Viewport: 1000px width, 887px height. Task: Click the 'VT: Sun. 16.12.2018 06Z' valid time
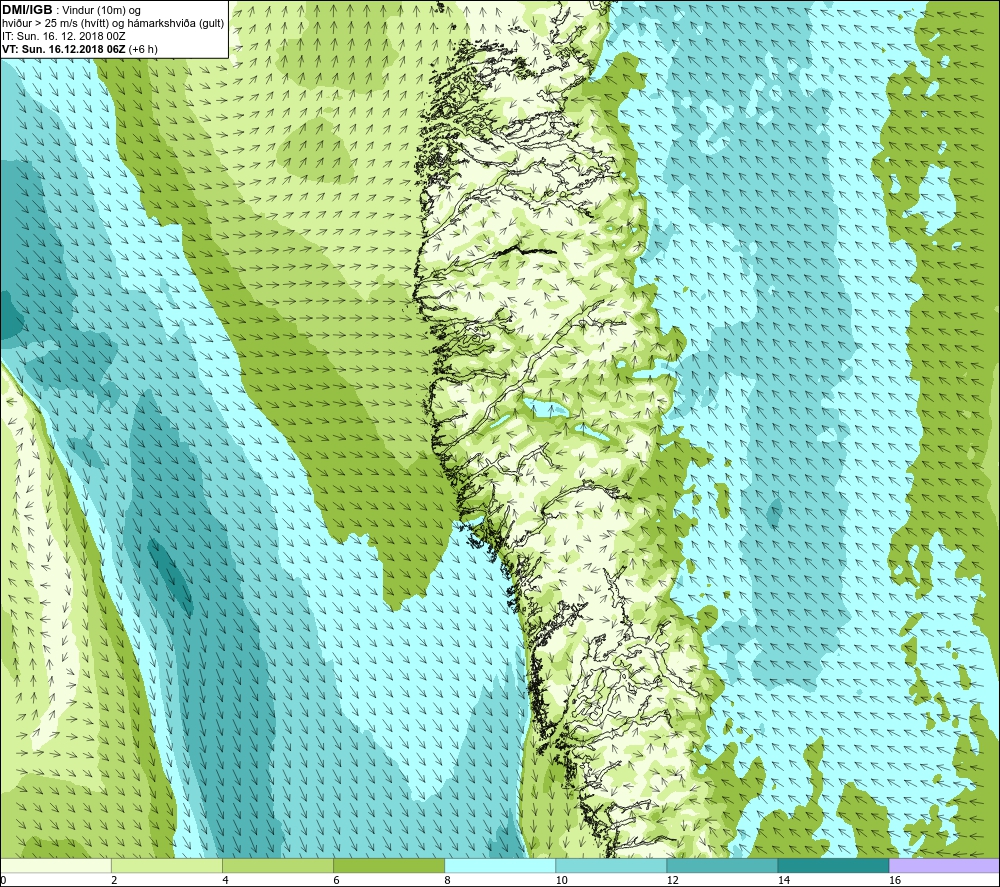64,49
